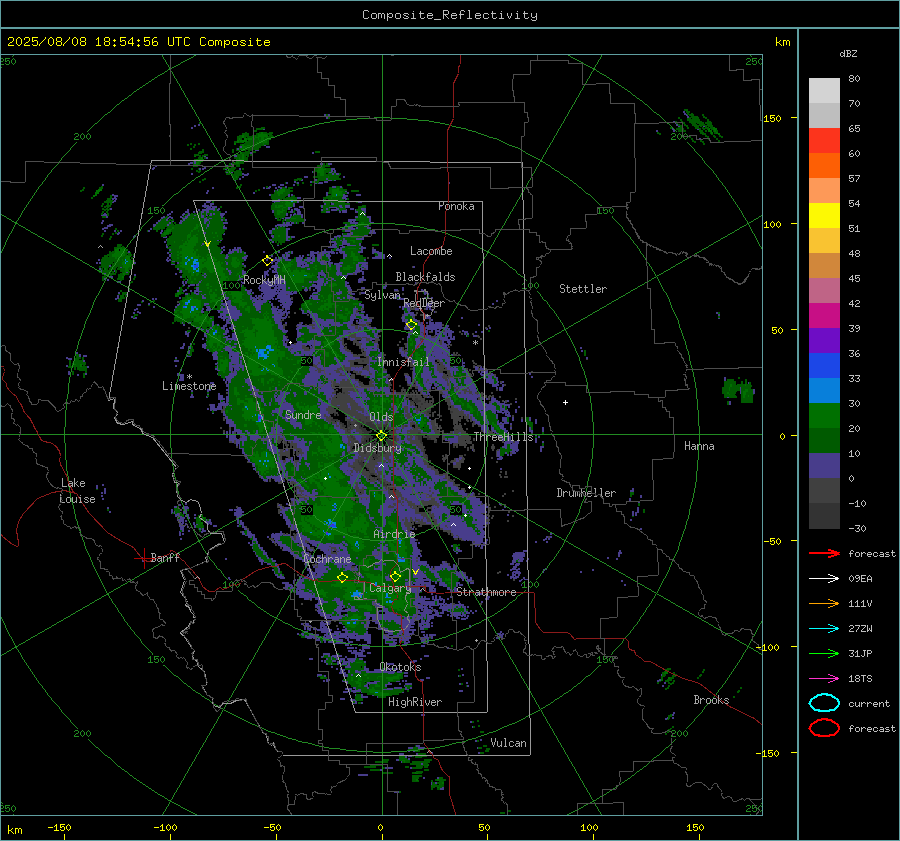
Task: Click the Drumheller city label
Action: pos(586,493)
